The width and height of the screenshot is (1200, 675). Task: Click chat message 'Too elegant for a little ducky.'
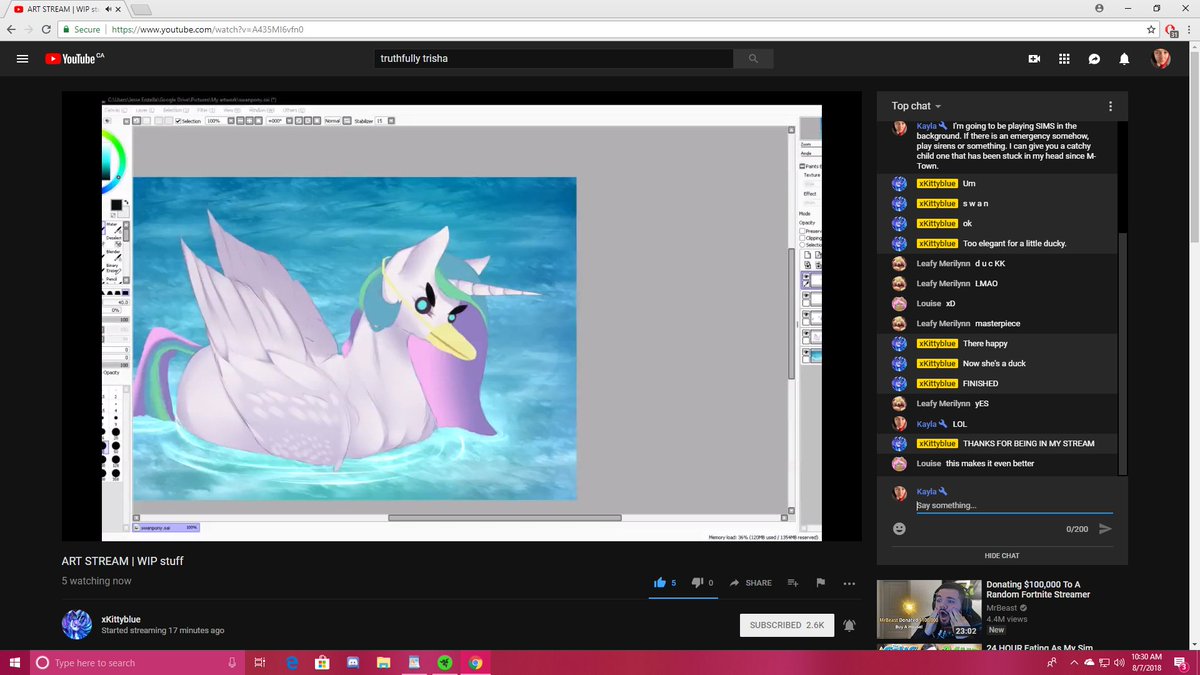[1014, 243]
